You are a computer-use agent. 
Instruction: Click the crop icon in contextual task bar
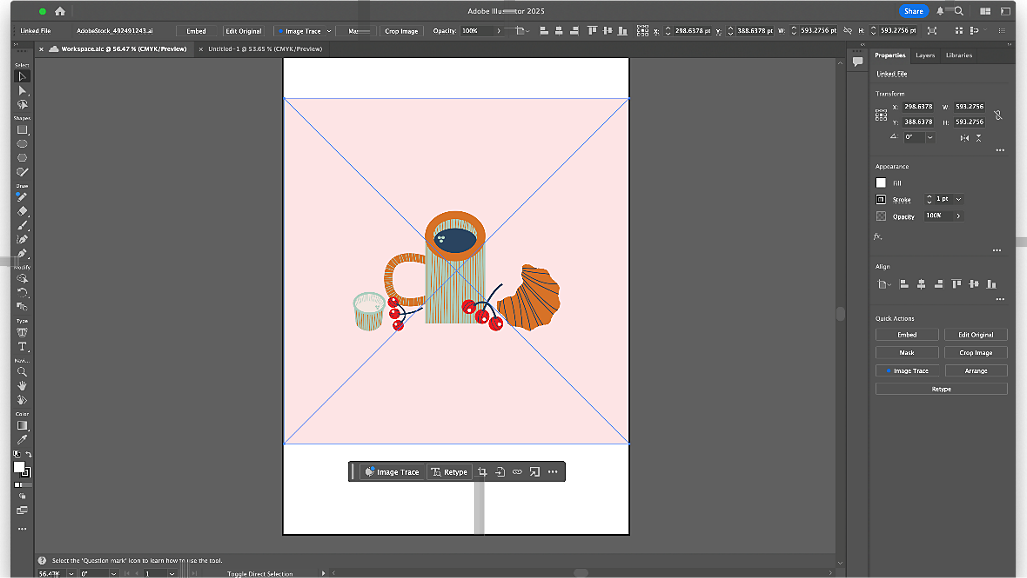(x=483, y=472)
